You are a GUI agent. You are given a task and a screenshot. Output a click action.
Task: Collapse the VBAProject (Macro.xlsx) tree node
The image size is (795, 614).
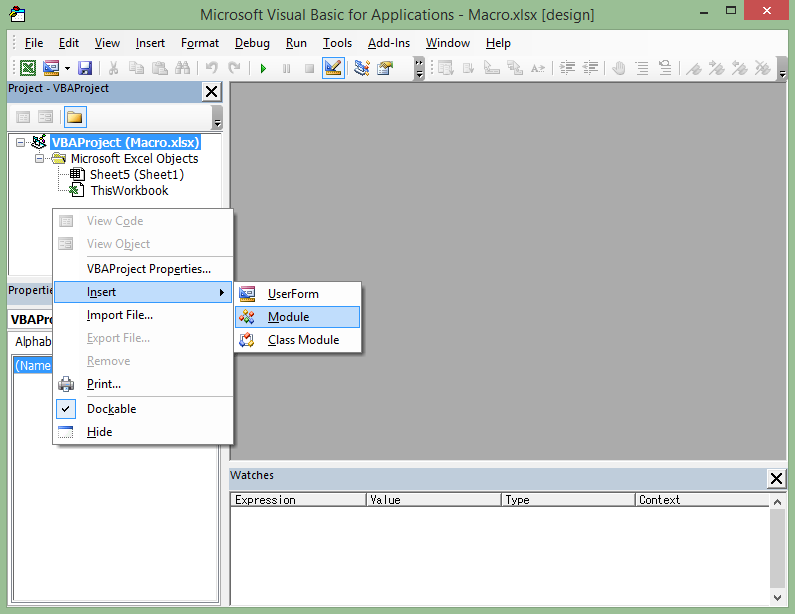(20, 142)
